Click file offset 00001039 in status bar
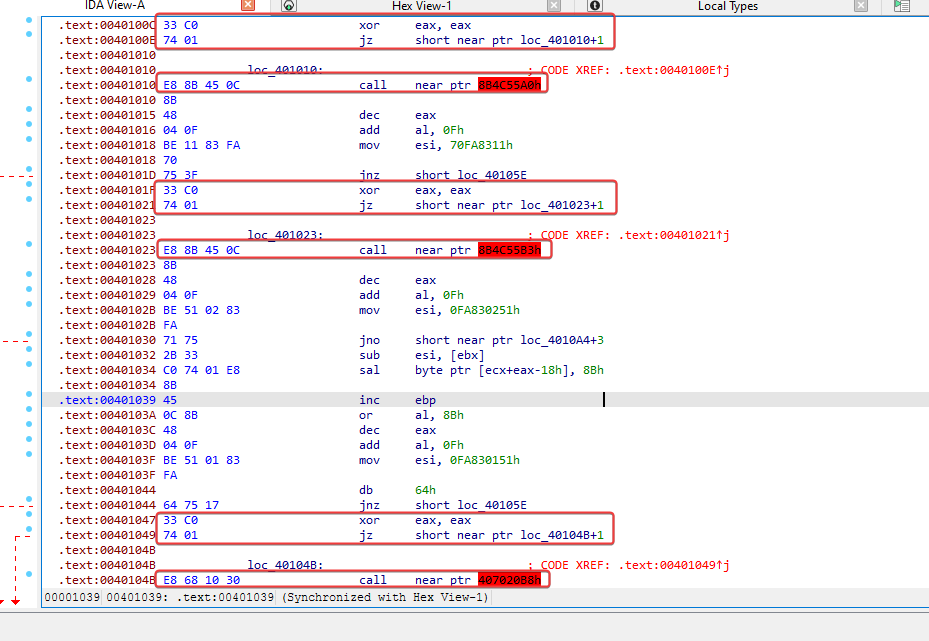 (72, 597)
